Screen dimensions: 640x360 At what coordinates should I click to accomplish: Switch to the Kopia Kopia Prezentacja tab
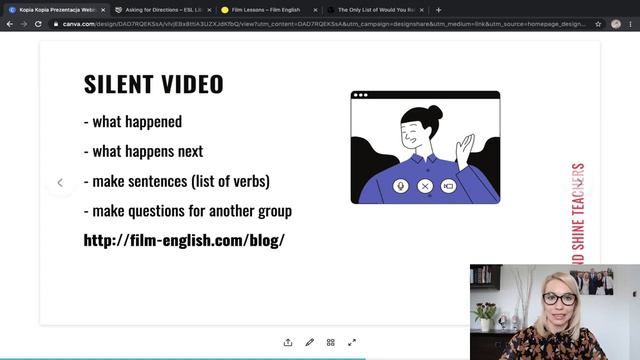click(x=55, y=10)
